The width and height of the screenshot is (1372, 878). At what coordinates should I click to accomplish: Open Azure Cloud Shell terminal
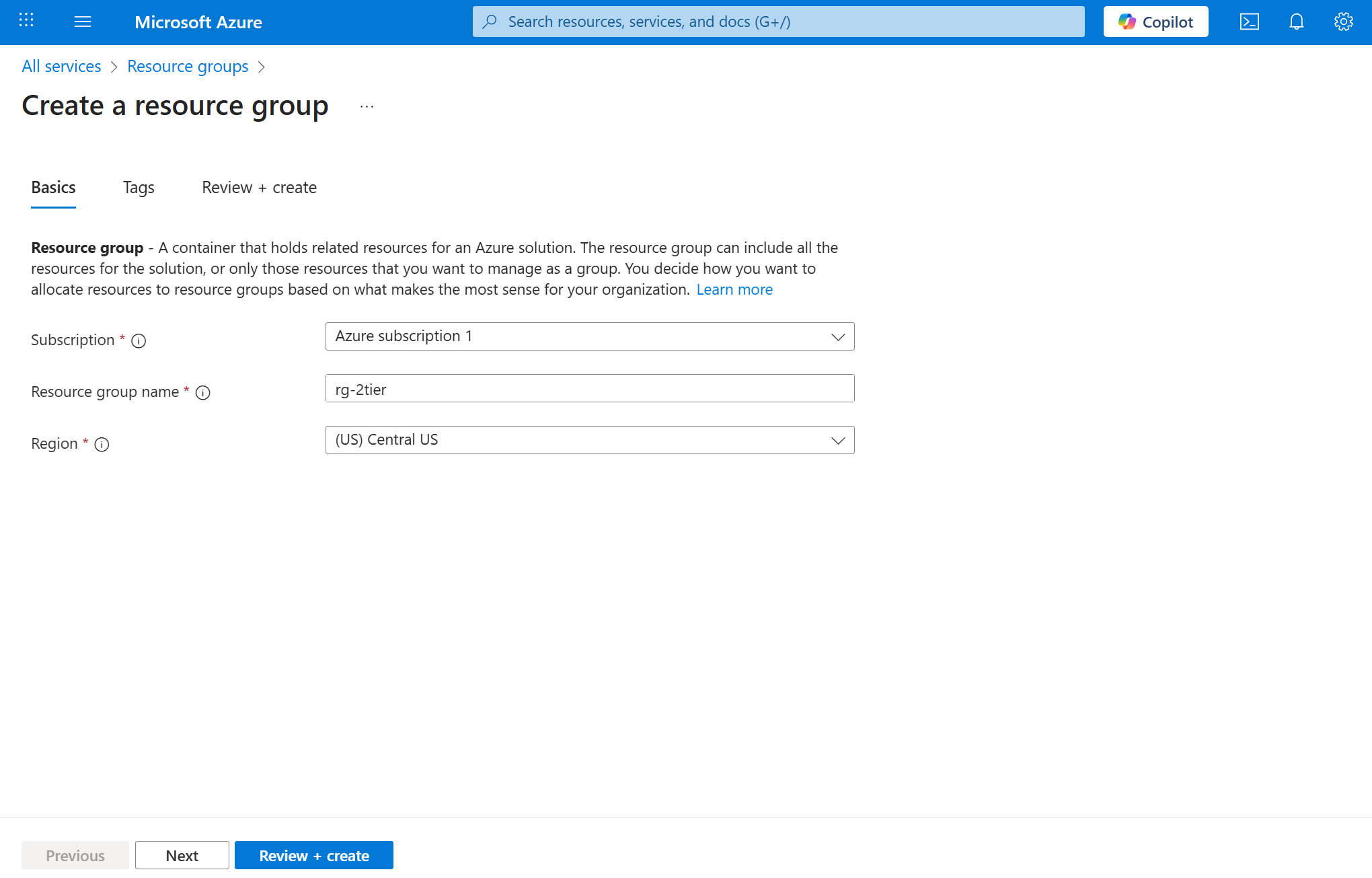pyautogui.click(x=1250, y=21)
